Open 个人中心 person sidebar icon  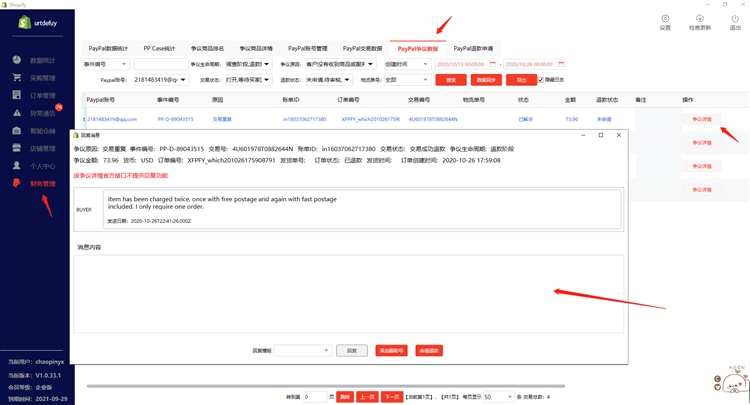(17, 165)
